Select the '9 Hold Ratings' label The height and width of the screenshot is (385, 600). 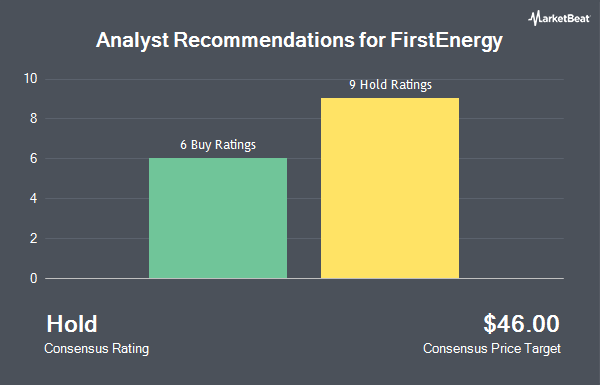[390, 85]
